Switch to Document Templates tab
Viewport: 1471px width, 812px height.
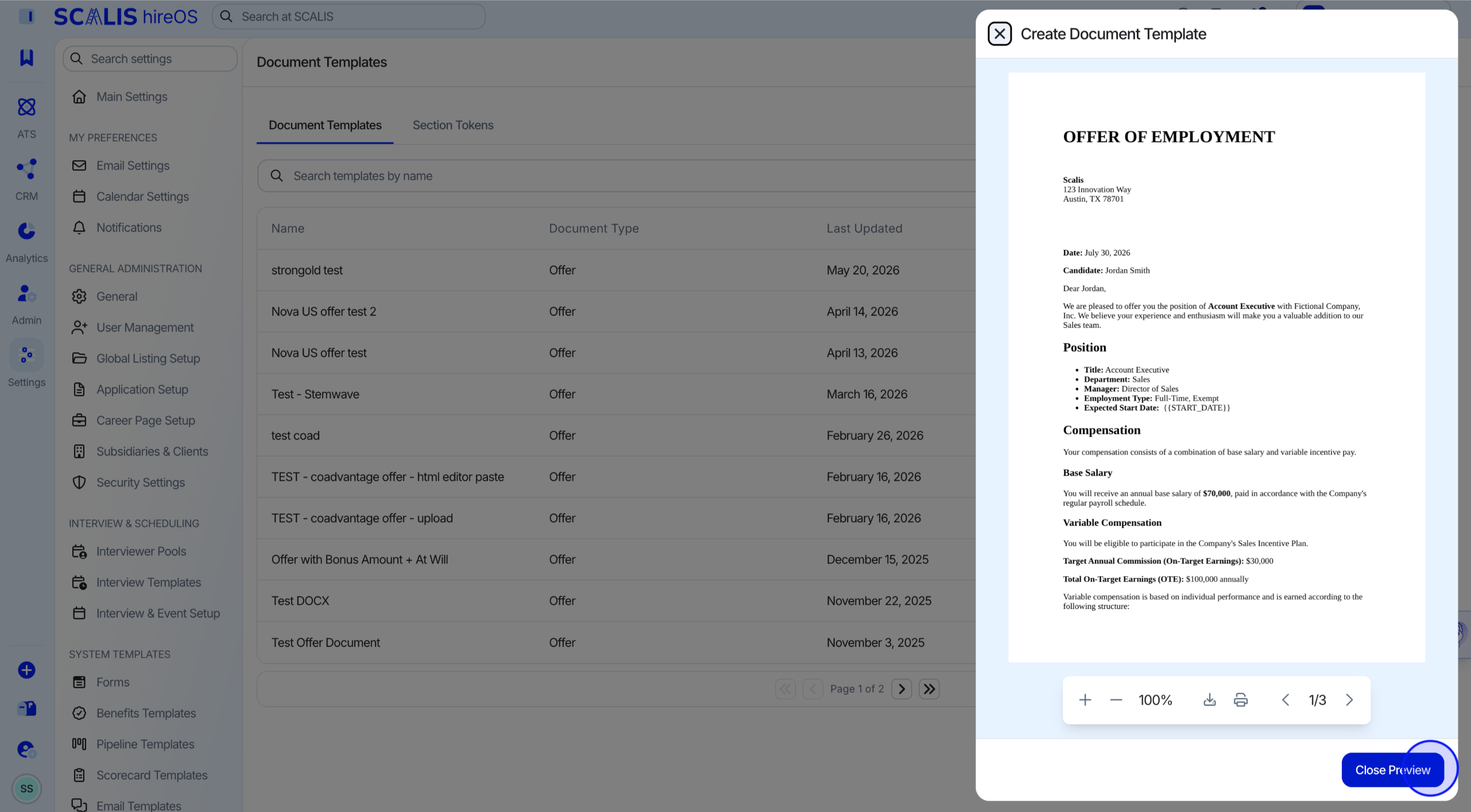(x=325, y=125)
